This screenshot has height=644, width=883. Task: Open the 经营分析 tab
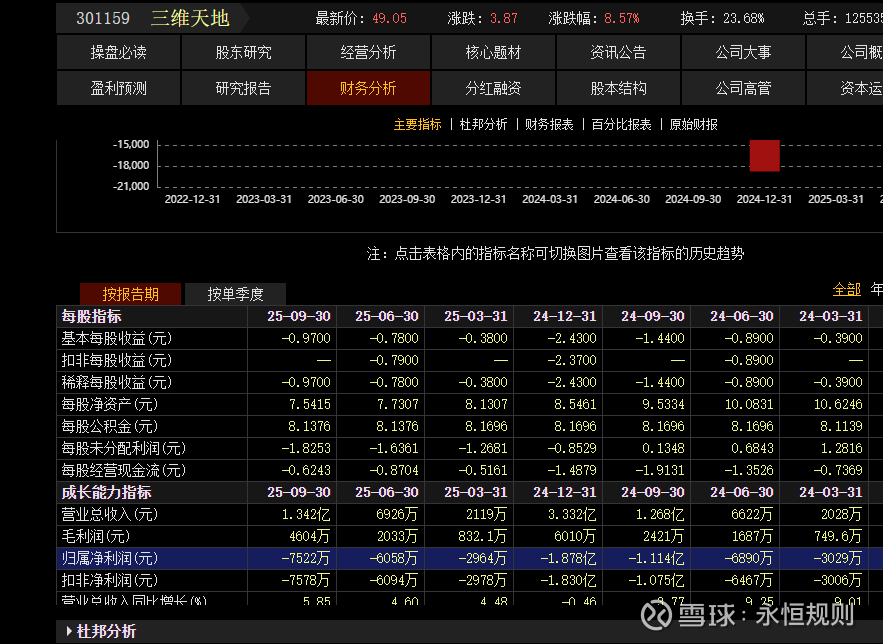point(368,52)
